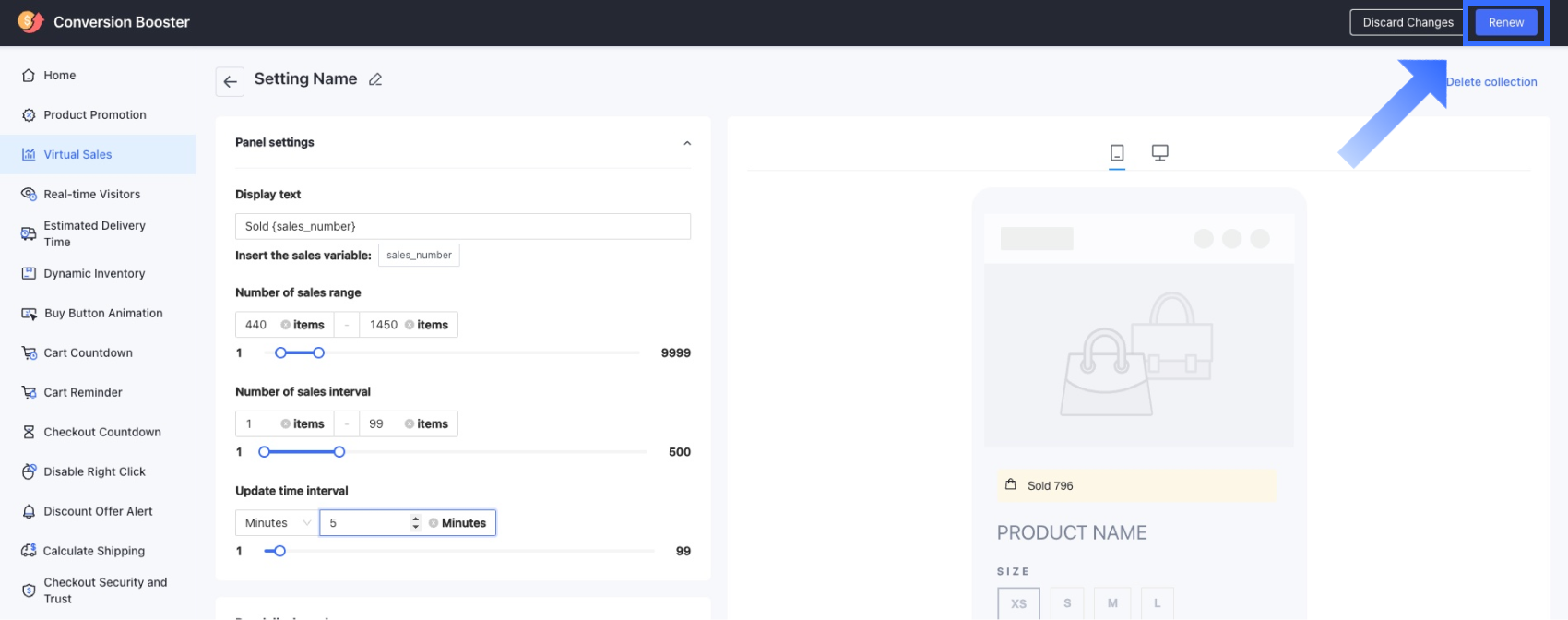
Task: Open Checkout Countdown menu item
Action: [98, 433]
